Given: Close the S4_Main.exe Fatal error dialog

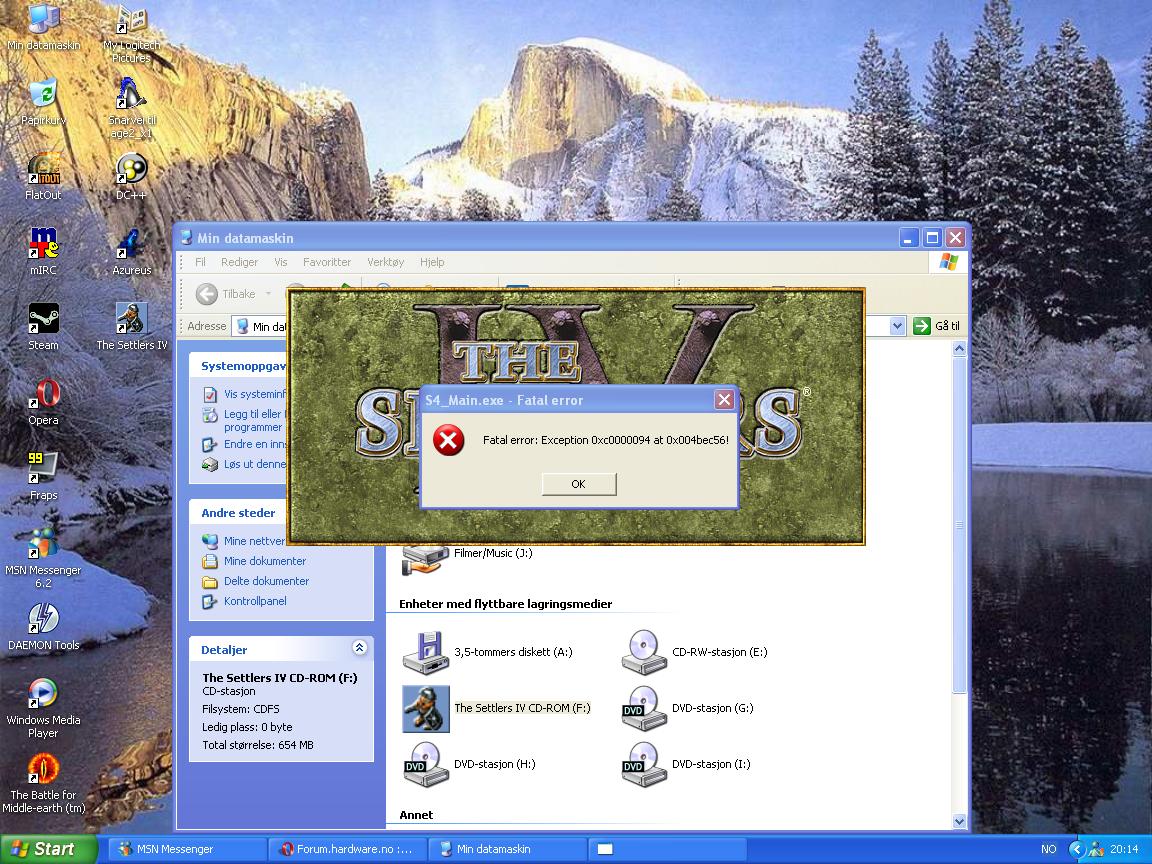Looking at the screenshot, I should coord(724,399).
